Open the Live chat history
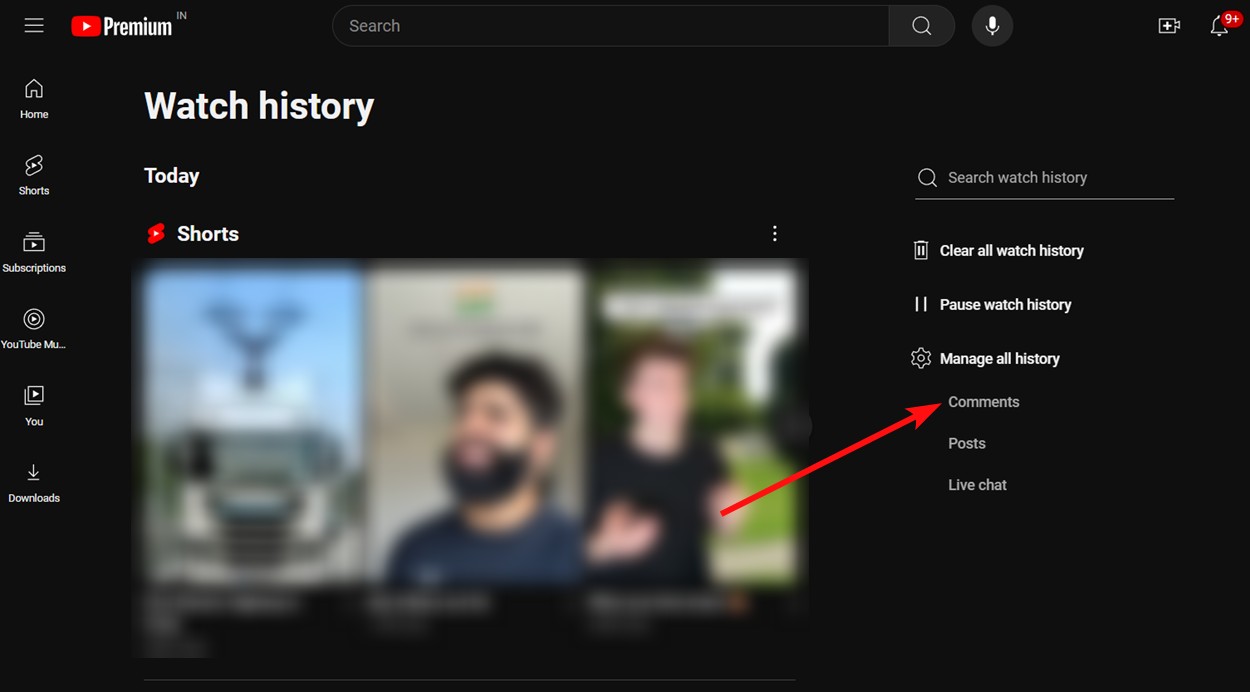1250x692 pixels. coord(977,484)
